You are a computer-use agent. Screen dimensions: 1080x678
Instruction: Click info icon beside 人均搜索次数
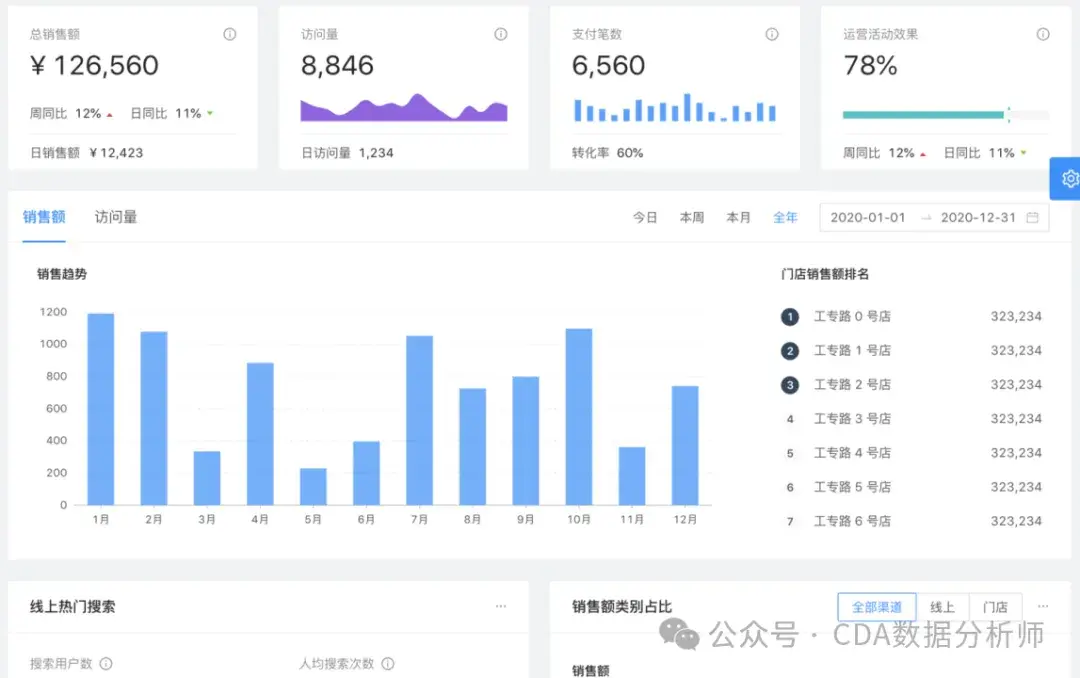pyautogui.click(x=388, y=664)
